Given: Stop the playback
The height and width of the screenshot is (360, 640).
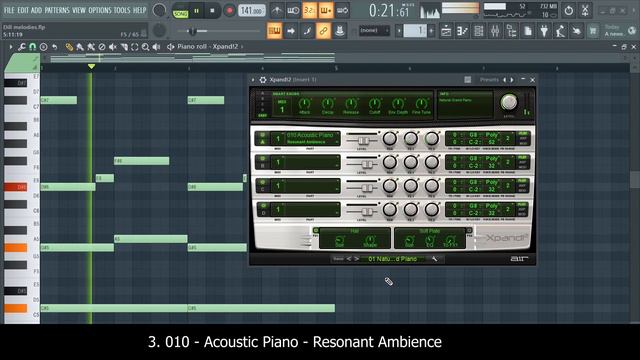Looking at the screenshot, I should (212, 11).
